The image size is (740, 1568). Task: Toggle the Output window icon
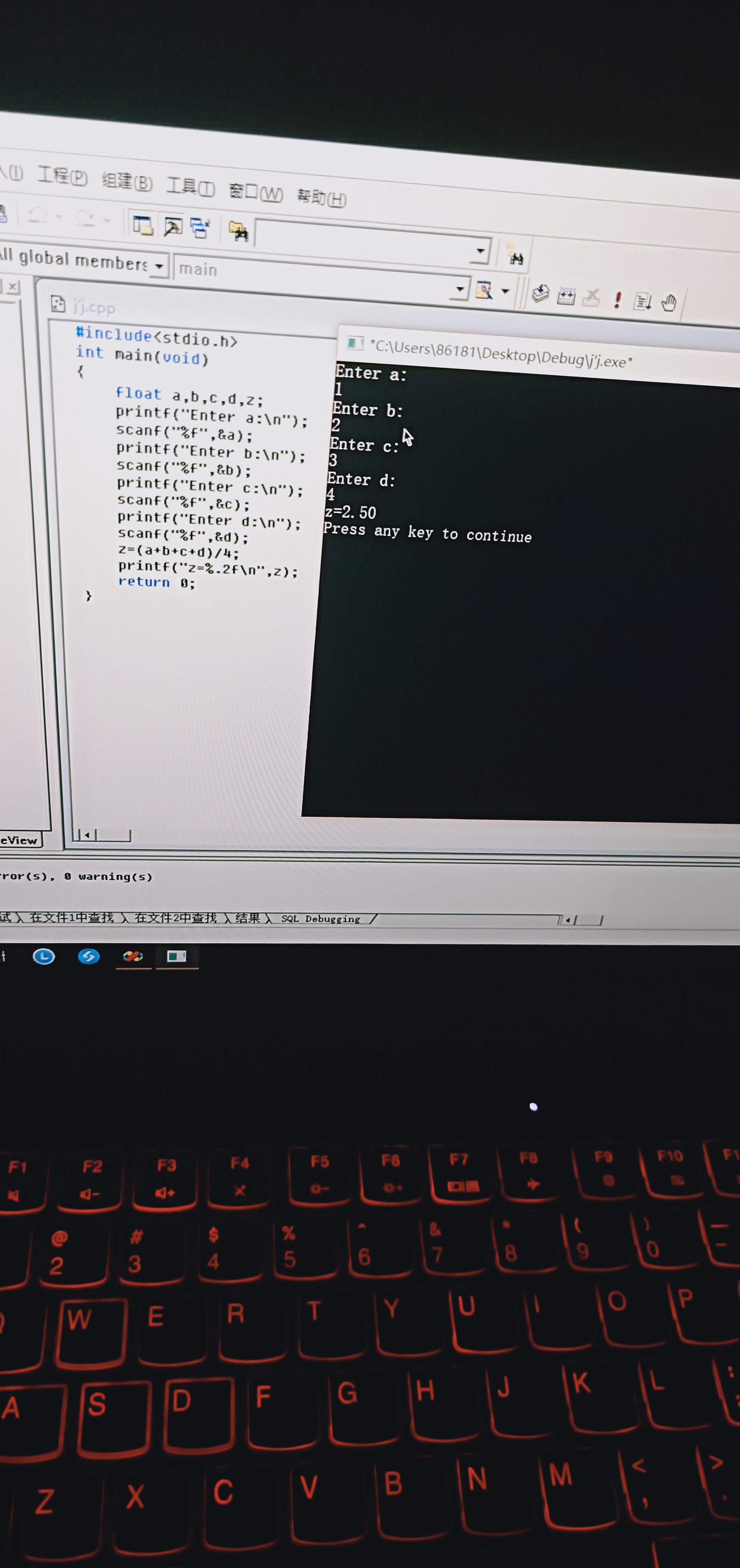173,227
